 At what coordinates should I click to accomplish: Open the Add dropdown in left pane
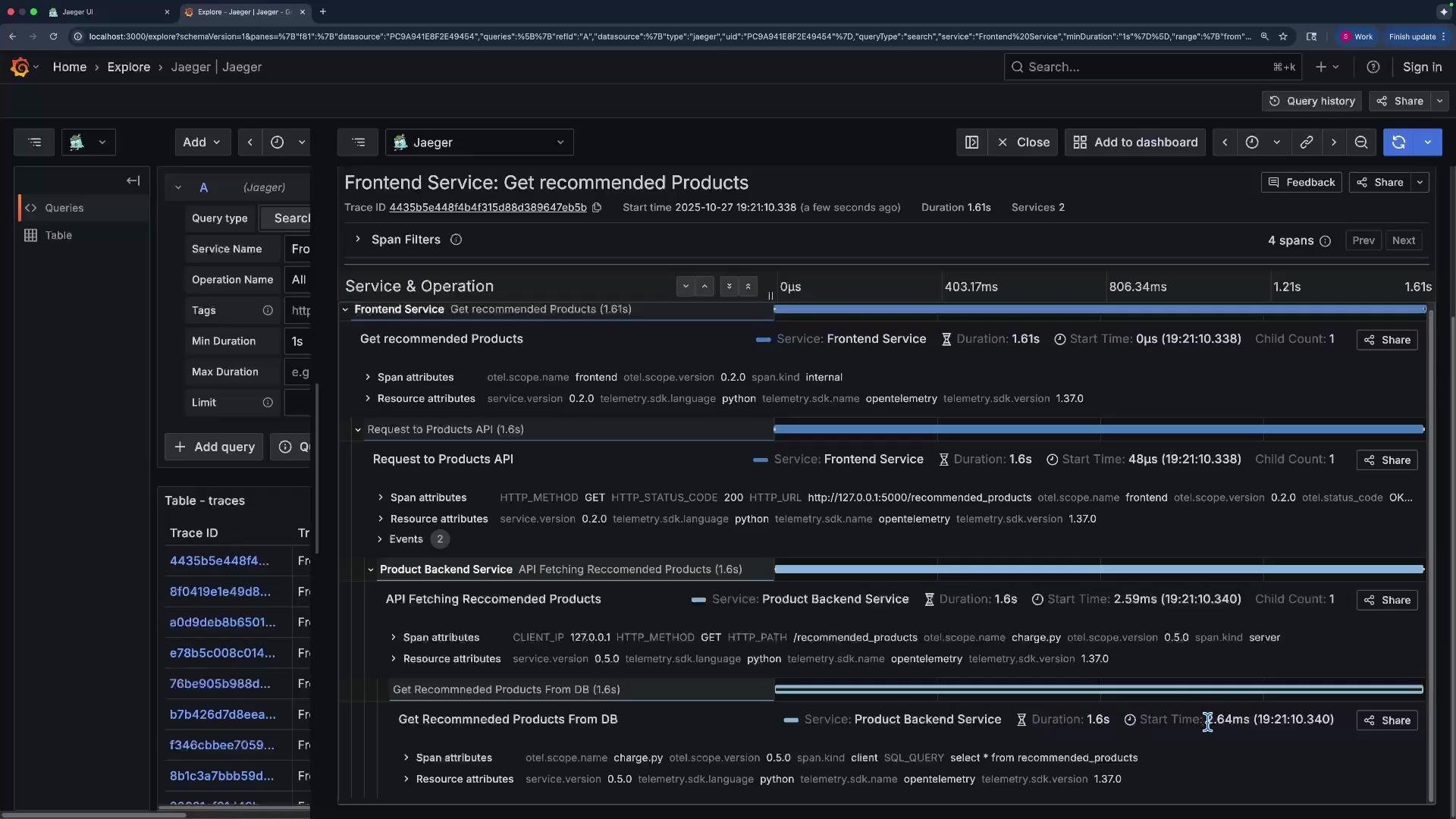click(202, 143)
